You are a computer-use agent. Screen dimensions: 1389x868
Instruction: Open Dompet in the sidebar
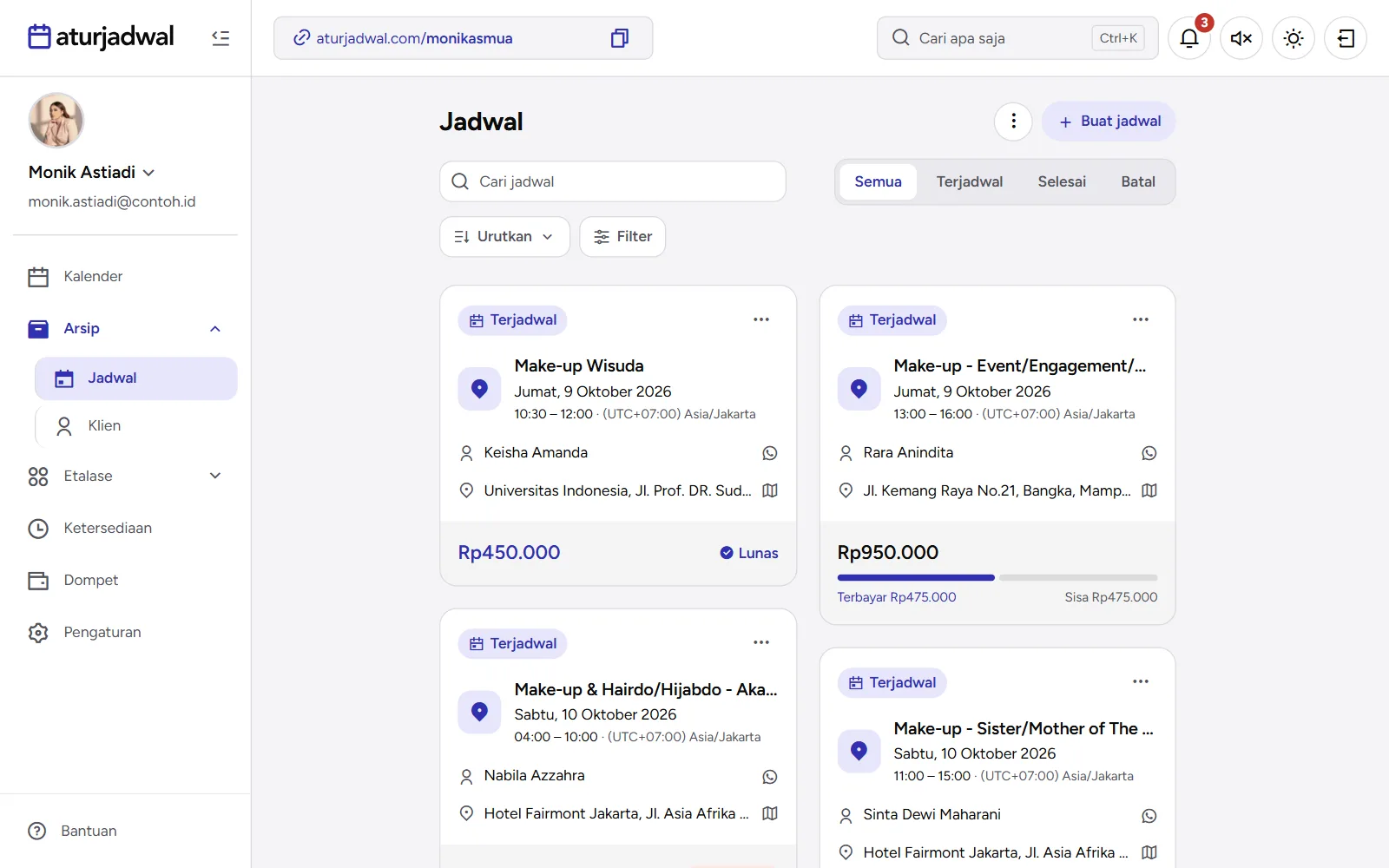(125, 580)
